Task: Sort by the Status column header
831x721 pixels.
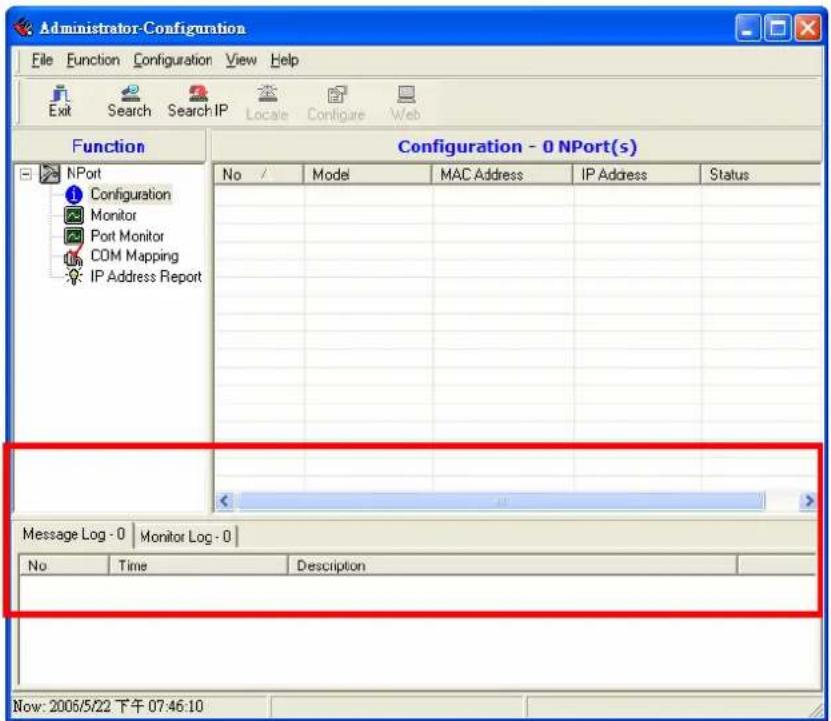Action: 761,174
